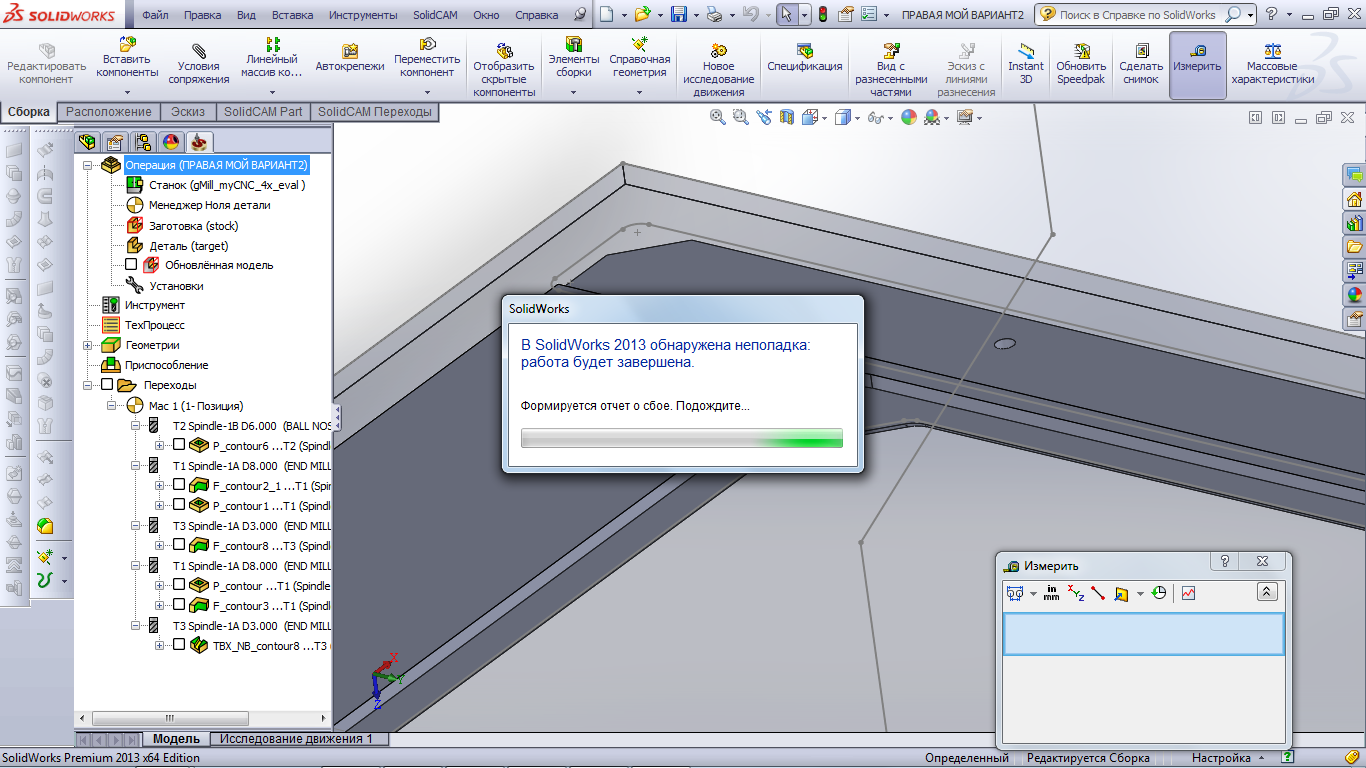The width and height of the screenshot is (1366, 768).
Task: Select the Инструмент tree item
Action: pyautogui.click(x=155, y=305)
